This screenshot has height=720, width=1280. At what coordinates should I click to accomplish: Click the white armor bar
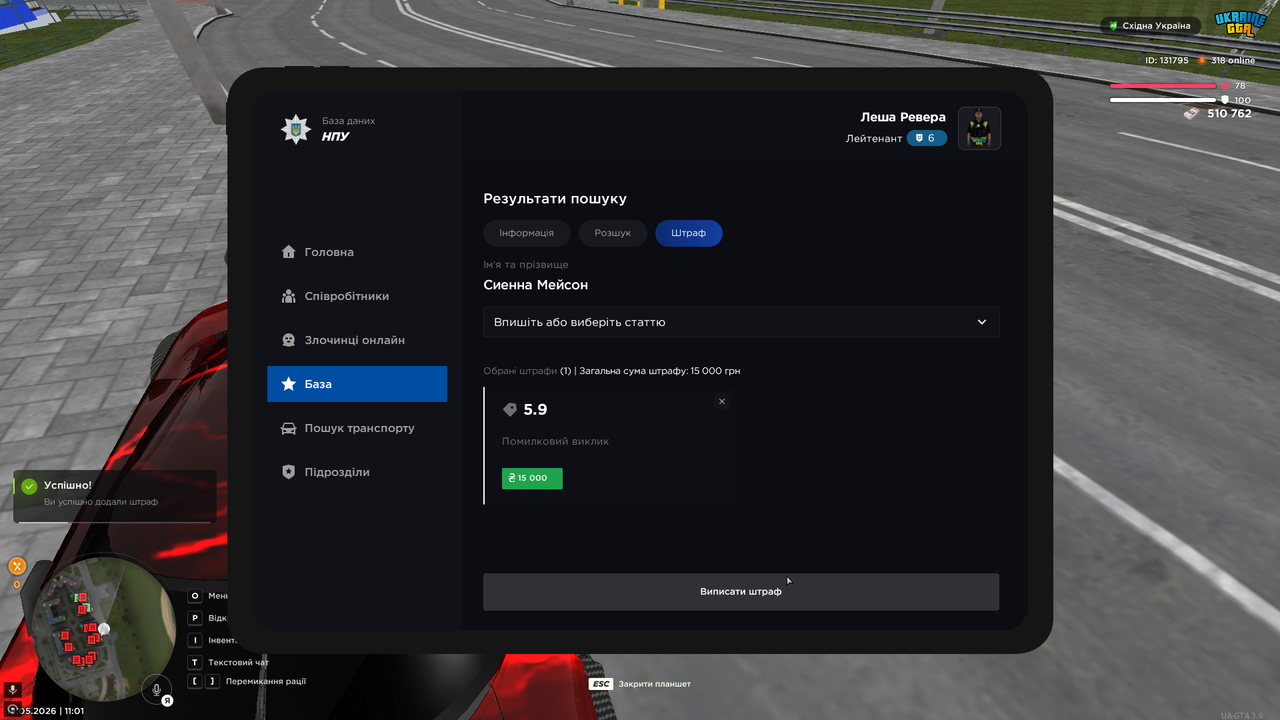coord(1165,100)
